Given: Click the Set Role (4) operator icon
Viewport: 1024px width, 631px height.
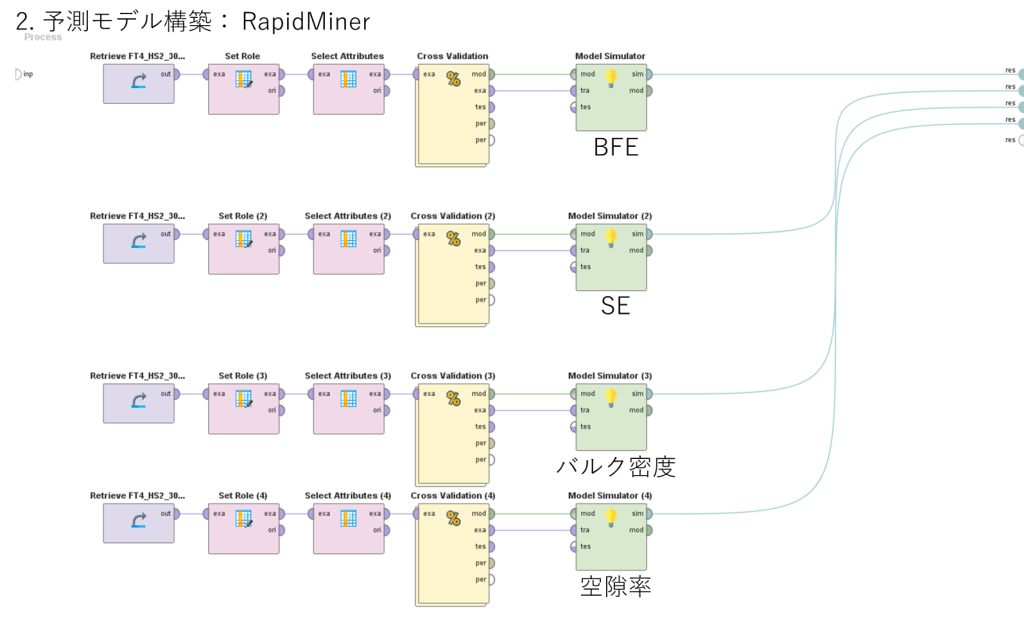Looking at the screenshot, I should [x=244, y=519].
